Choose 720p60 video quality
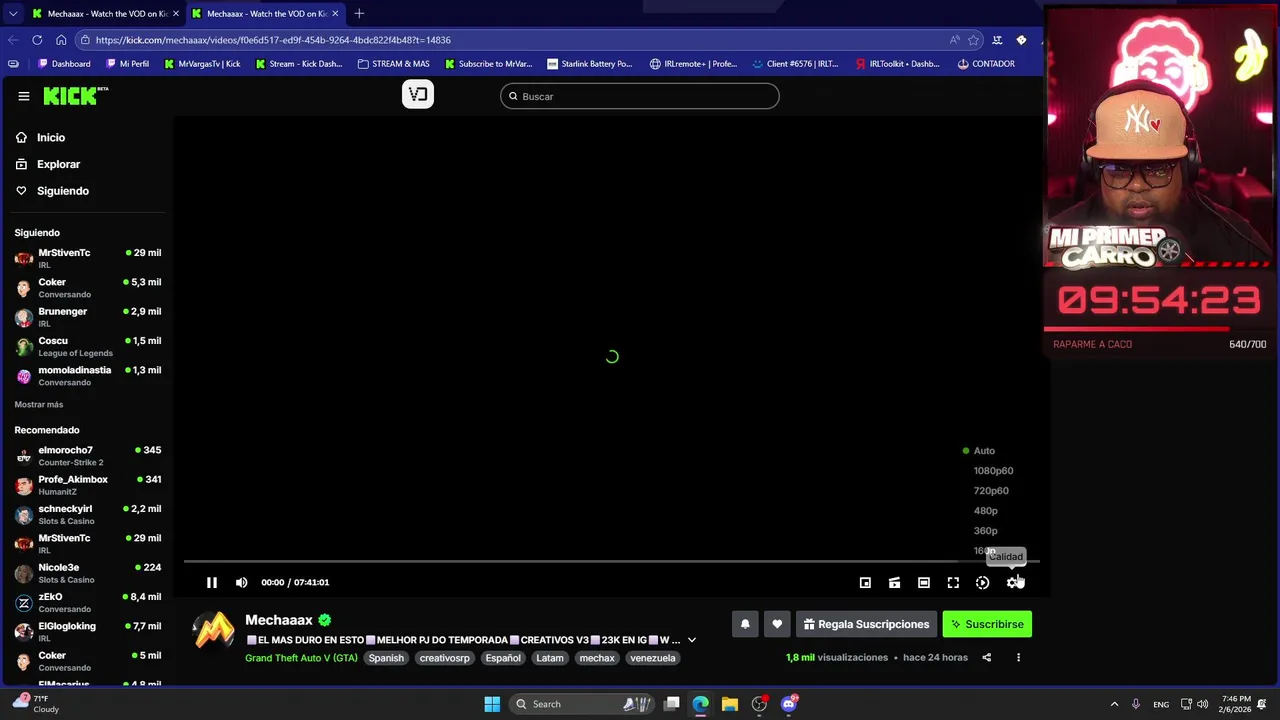The image size is (1280, 720). coord(991,491)
